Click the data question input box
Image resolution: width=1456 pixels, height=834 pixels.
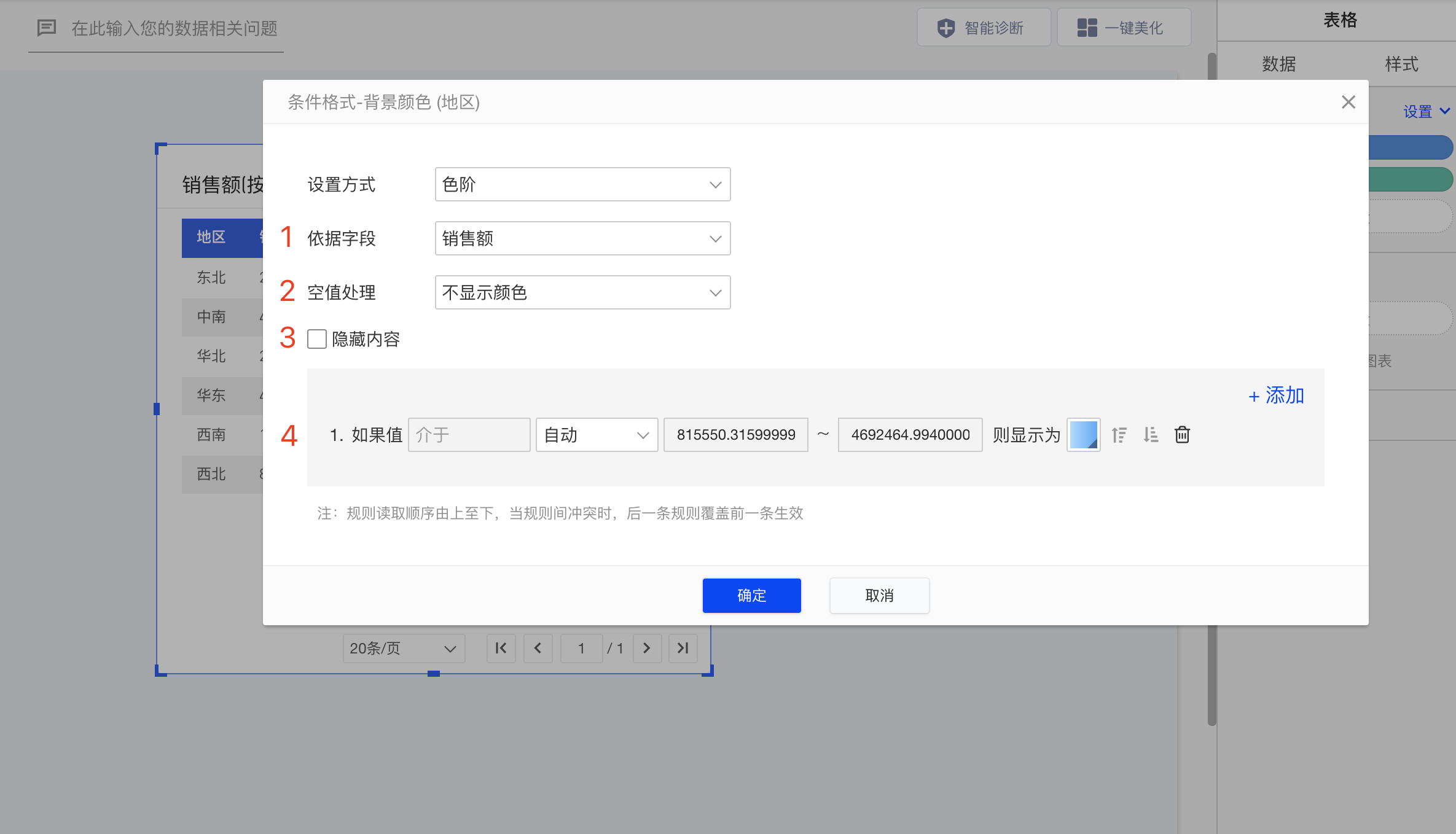(x=174, y=28)
